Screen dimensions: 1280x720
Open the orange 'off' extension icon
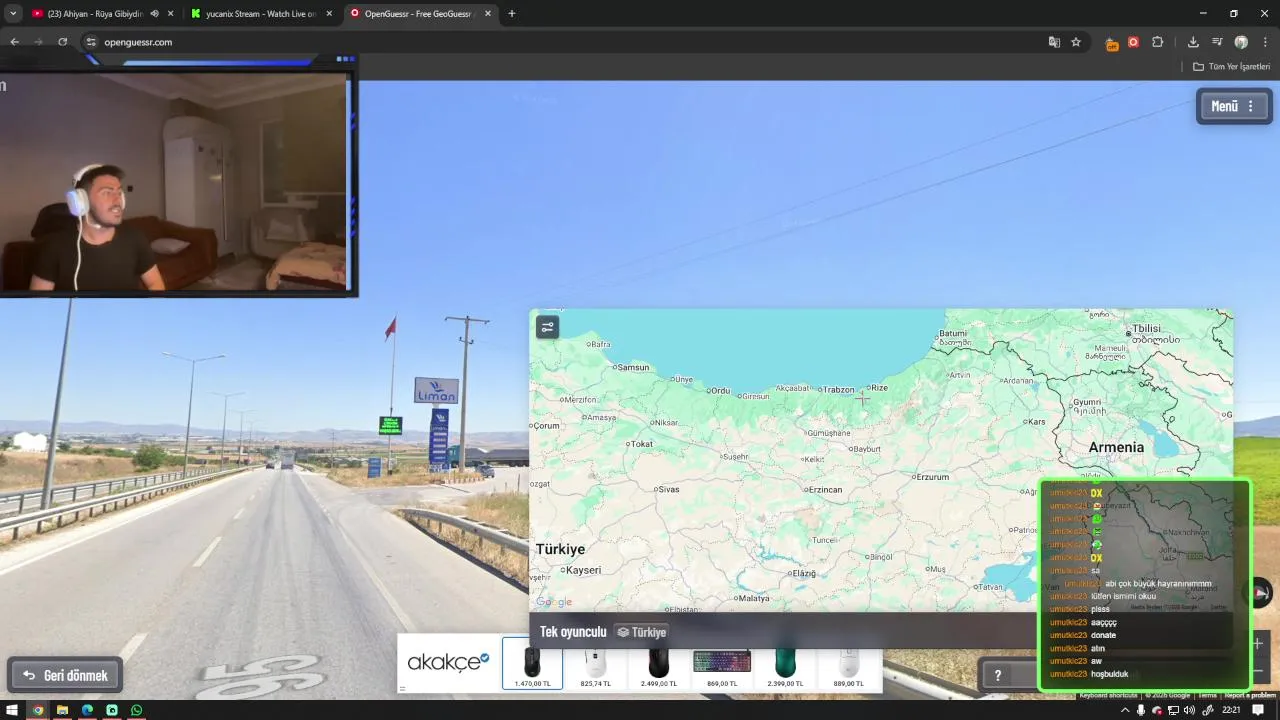click(1111, 43)
